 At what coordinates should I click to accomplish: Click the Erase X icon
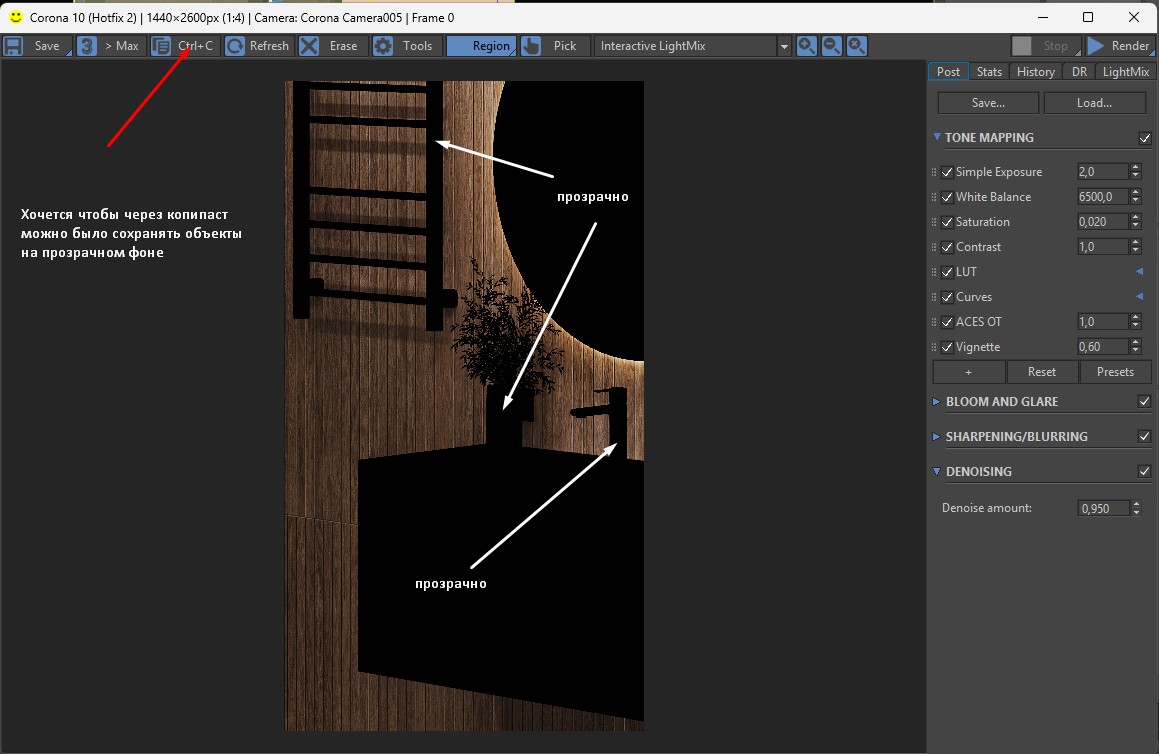(309, 46)
